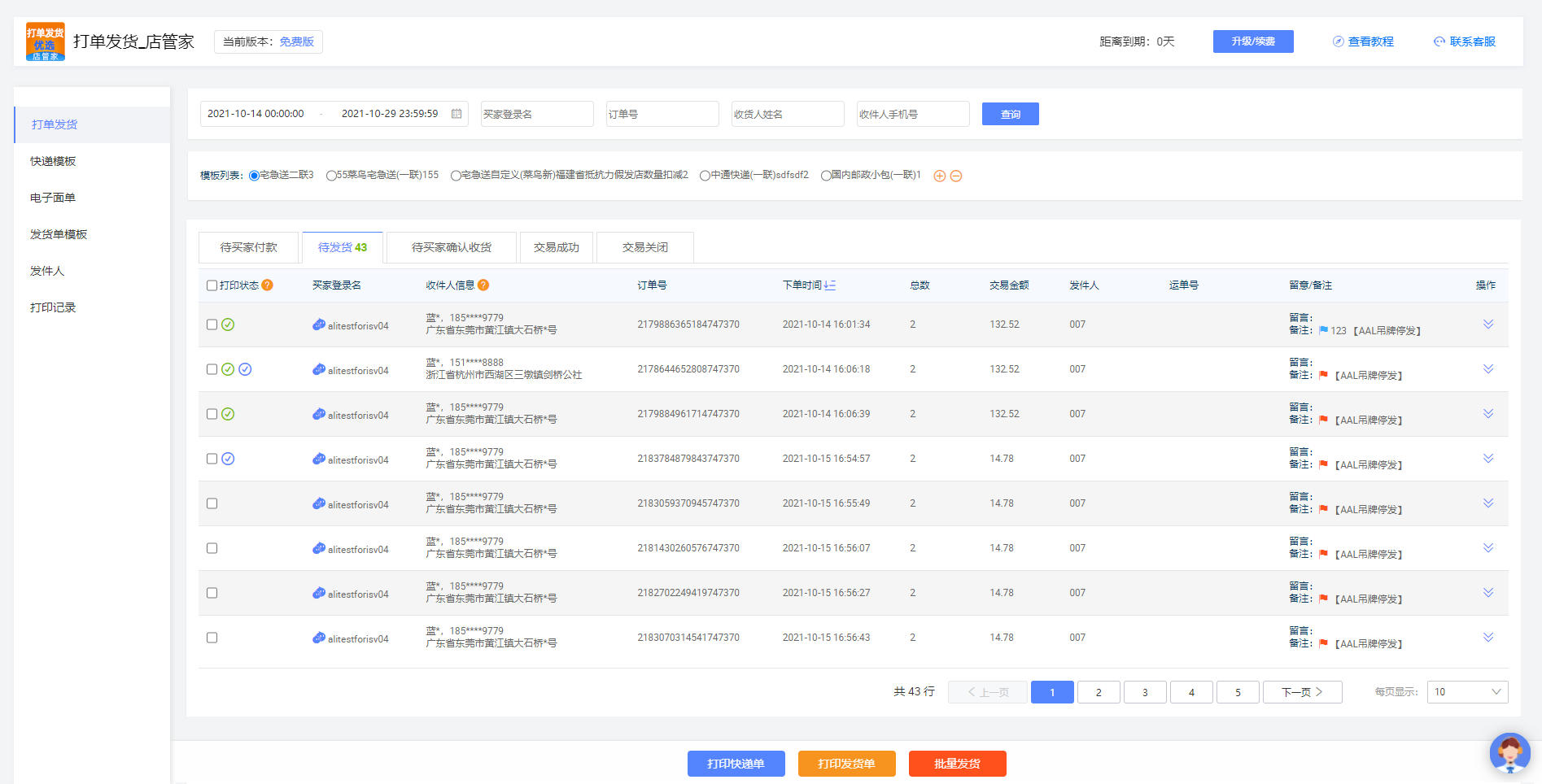Expand actions for 16:56:43 order row
Image resolution: width=1542 pixels, height=784 pixels.
1488,638
